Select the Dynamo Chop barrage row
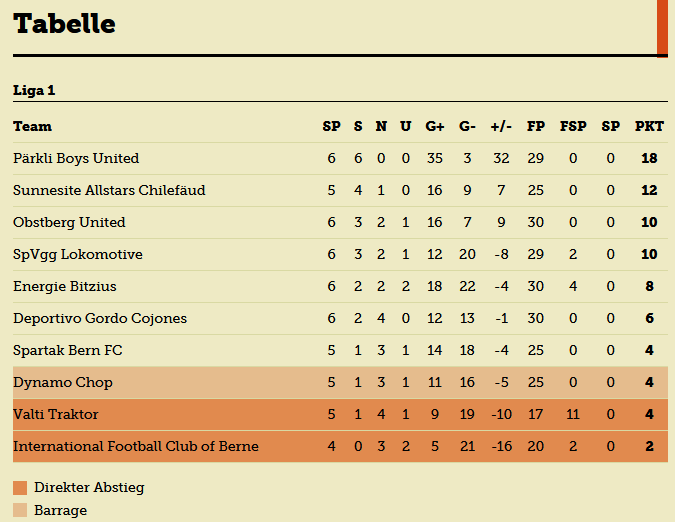 [x=340, y=383]
